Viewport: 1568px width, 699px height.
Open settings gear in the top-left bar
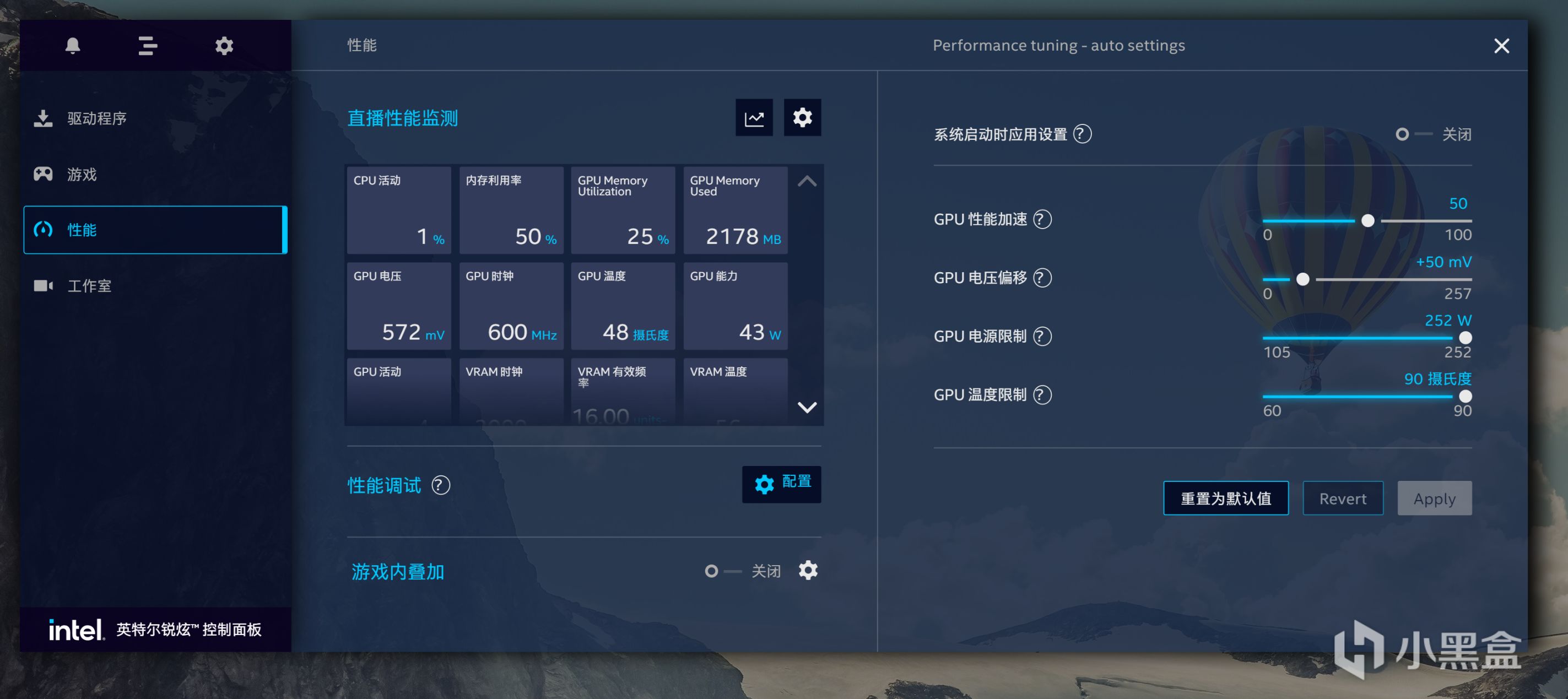click(224, 46)
